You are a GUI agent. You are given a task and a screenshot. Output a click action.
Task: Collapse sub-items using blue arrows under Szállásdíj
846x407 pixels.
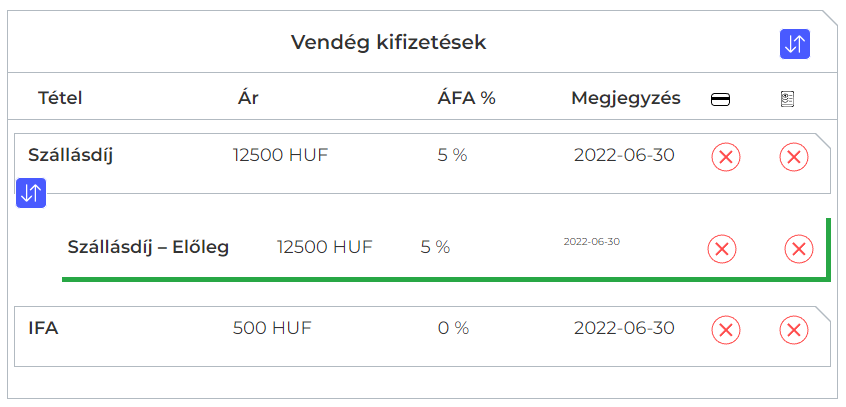point(31,193)
